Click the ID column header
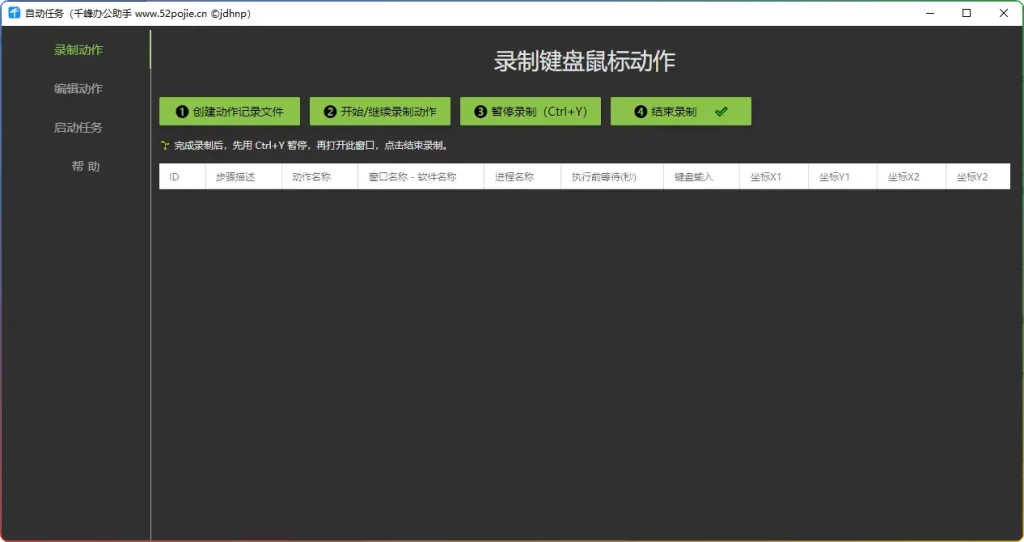The image size is (1024, 542). pos(174,177)
